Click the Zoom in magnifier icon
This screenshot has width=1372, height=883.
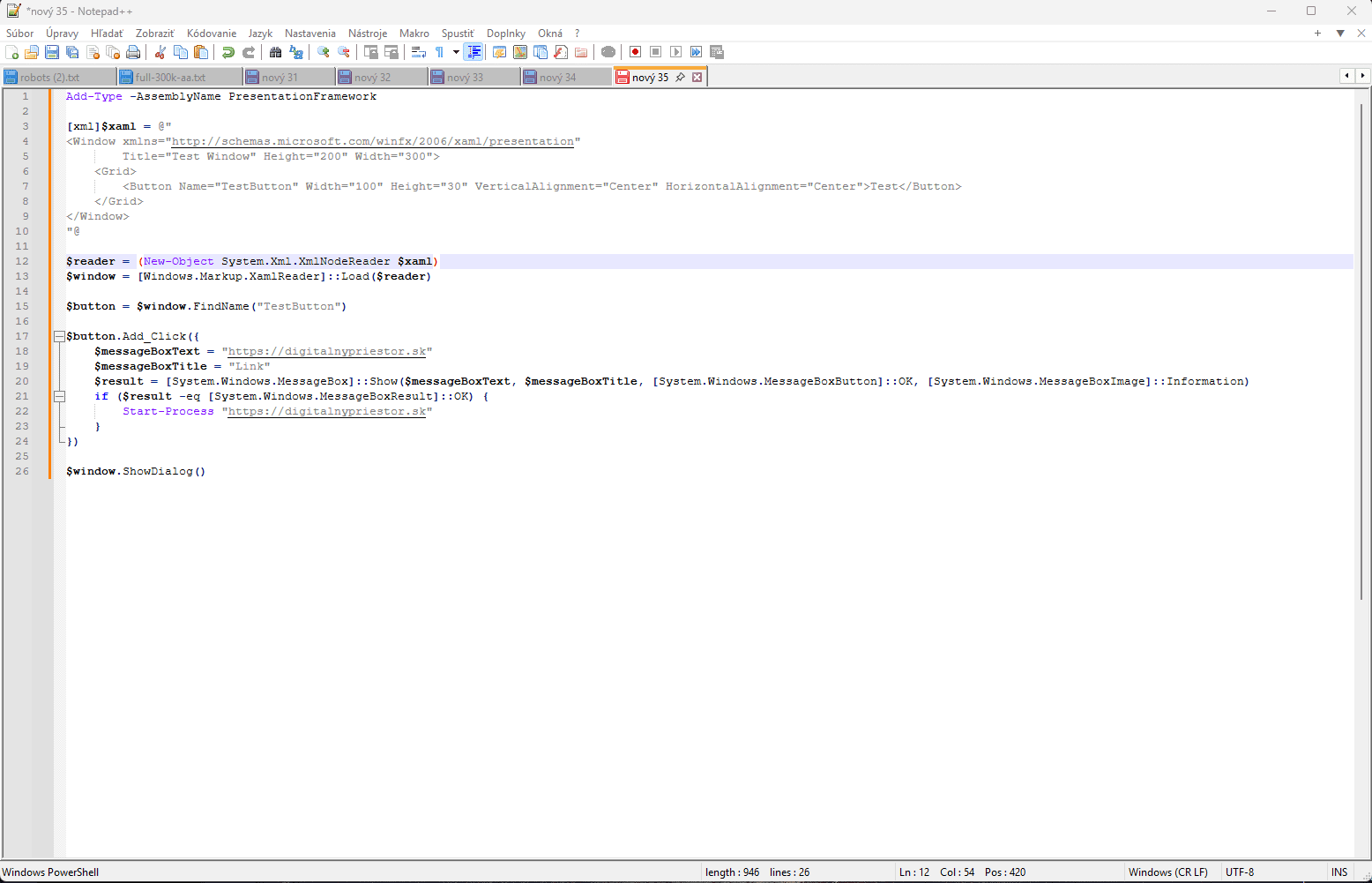324,53
